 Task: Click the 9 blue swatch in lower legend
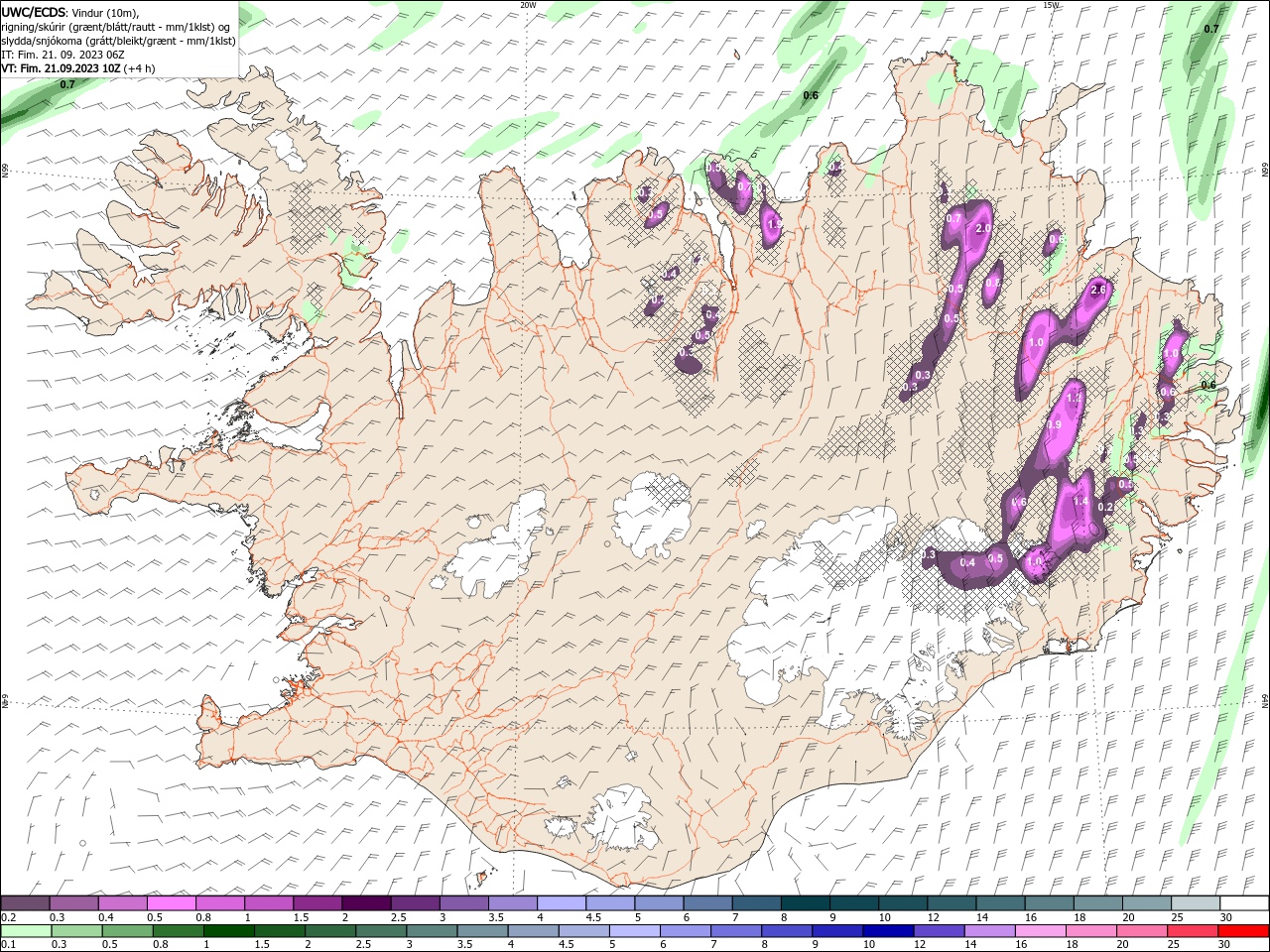pyautogui.click(x=836, y=931)
